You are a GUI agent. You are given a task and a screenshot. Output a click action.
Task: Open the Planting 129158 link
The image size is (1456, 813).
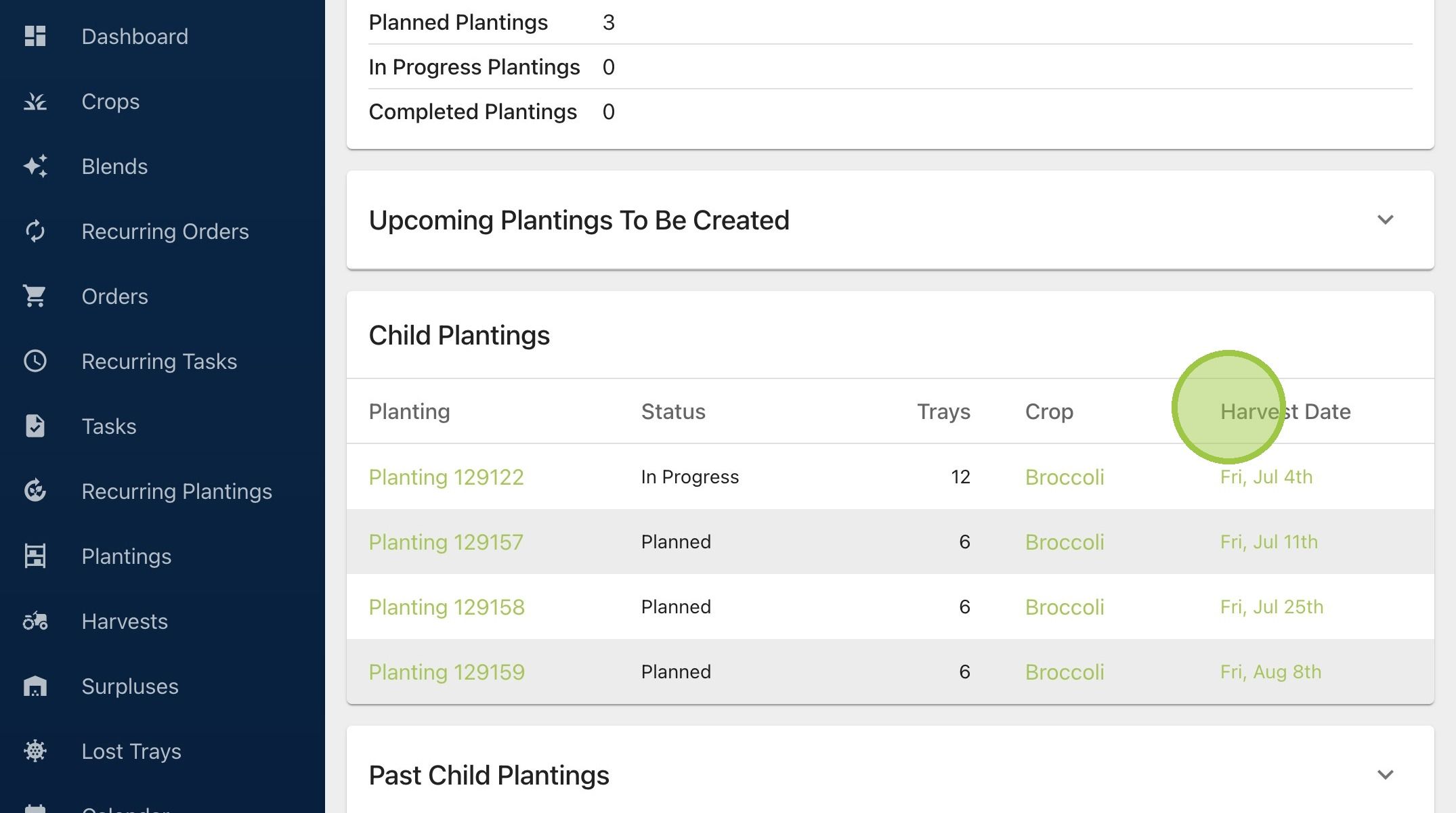[x=447, y=607]
